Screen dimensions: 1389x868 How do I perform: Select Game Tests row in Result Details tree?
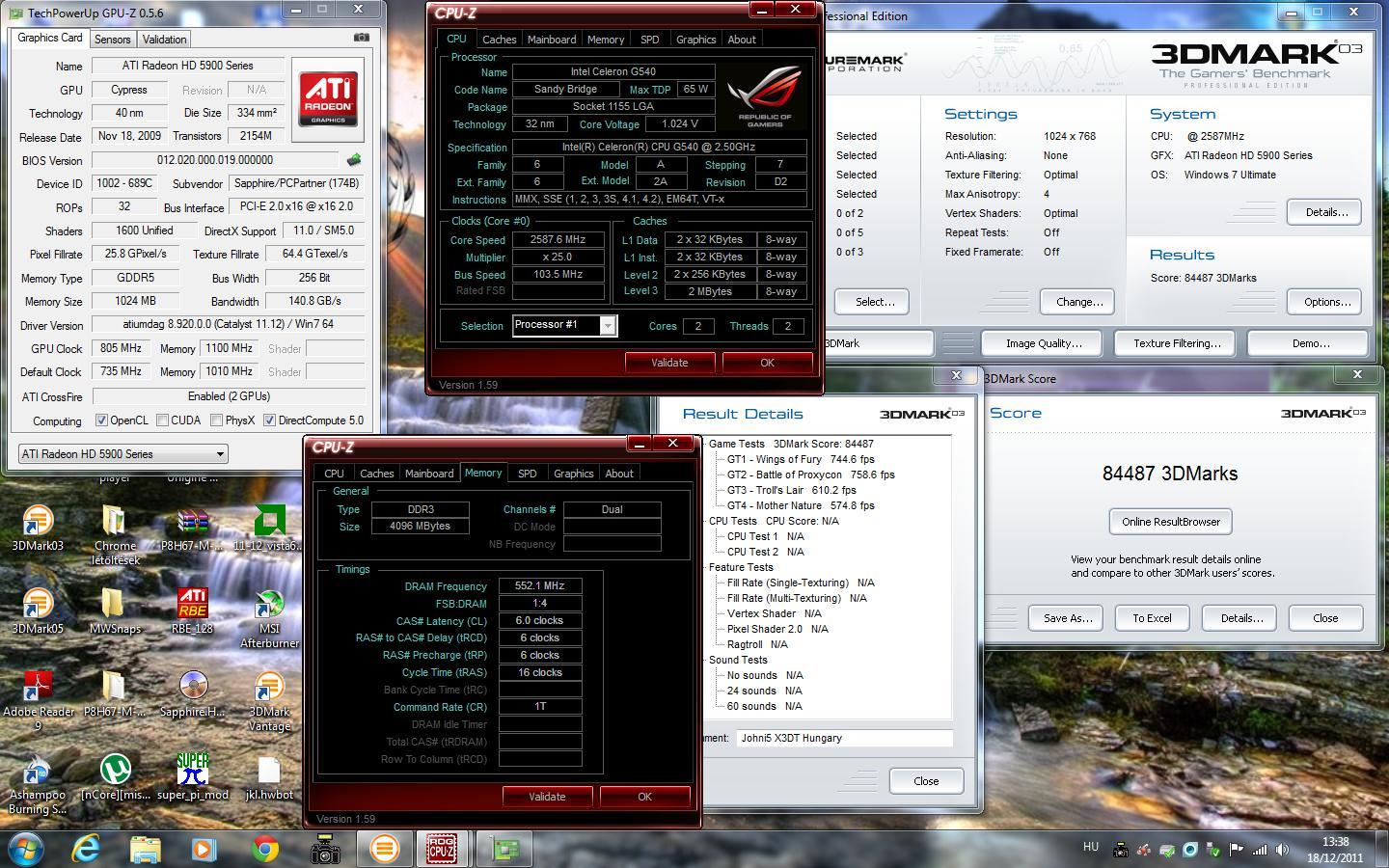point(791,444)
